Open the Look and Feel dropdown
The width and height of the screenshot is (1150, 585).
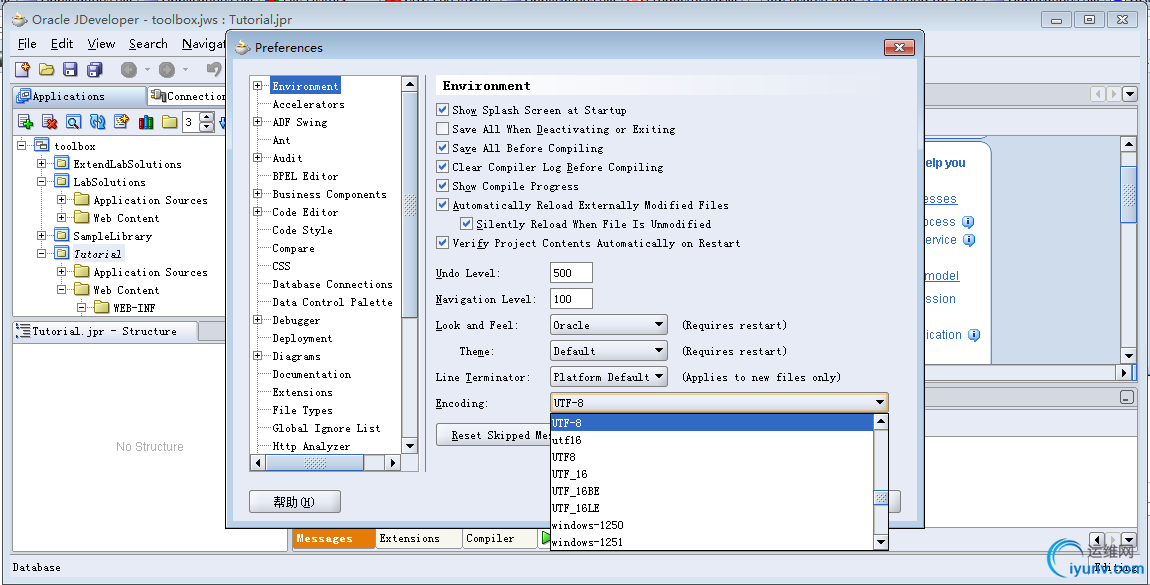609,325
